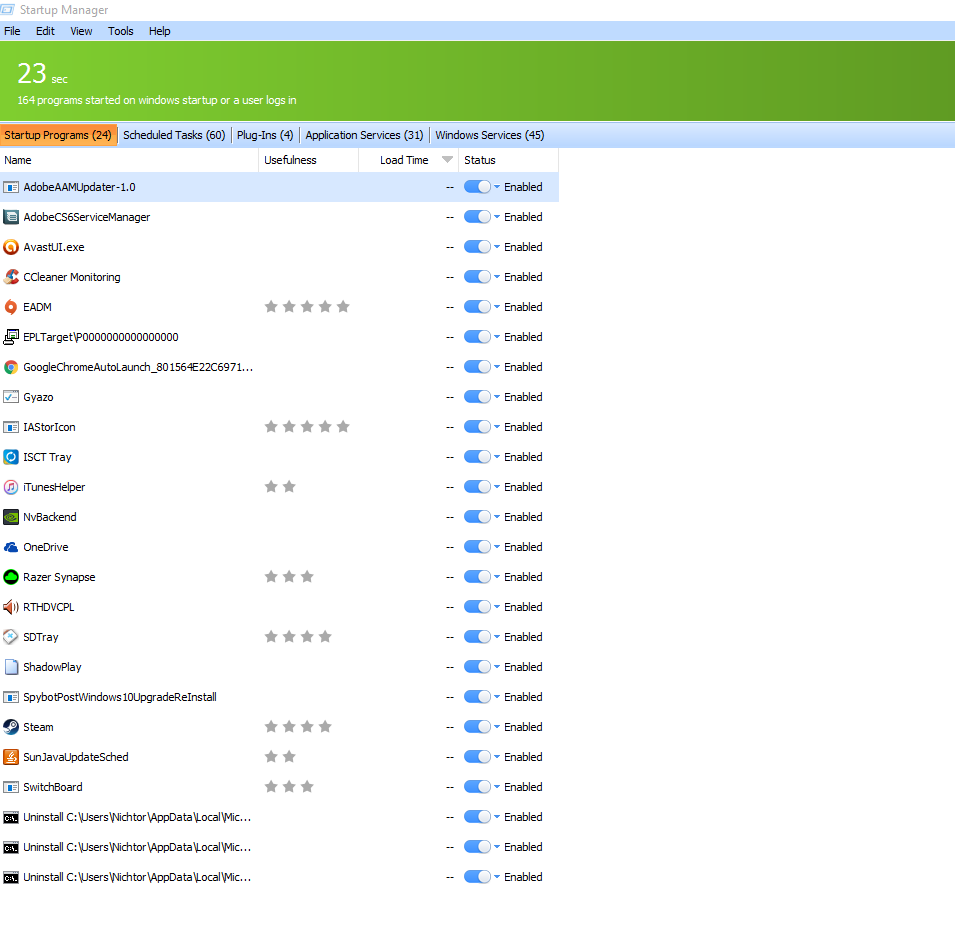Turn off the EADM startup switch
The image size is (955, 929).
(477, 307)
